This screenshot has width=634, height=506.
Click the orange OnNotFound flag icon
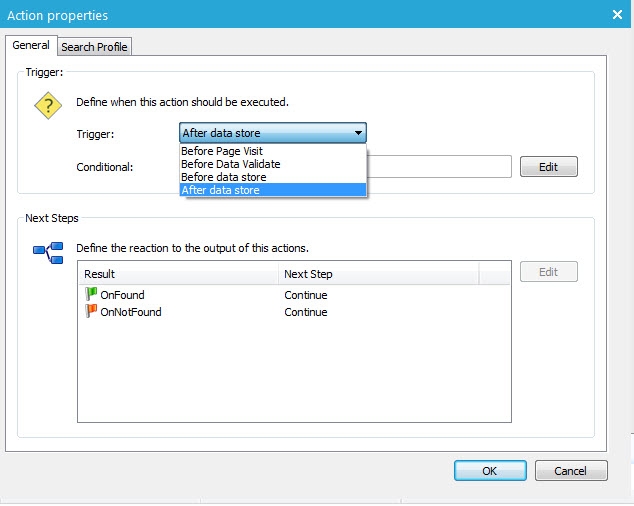click(x=91, y=312)
